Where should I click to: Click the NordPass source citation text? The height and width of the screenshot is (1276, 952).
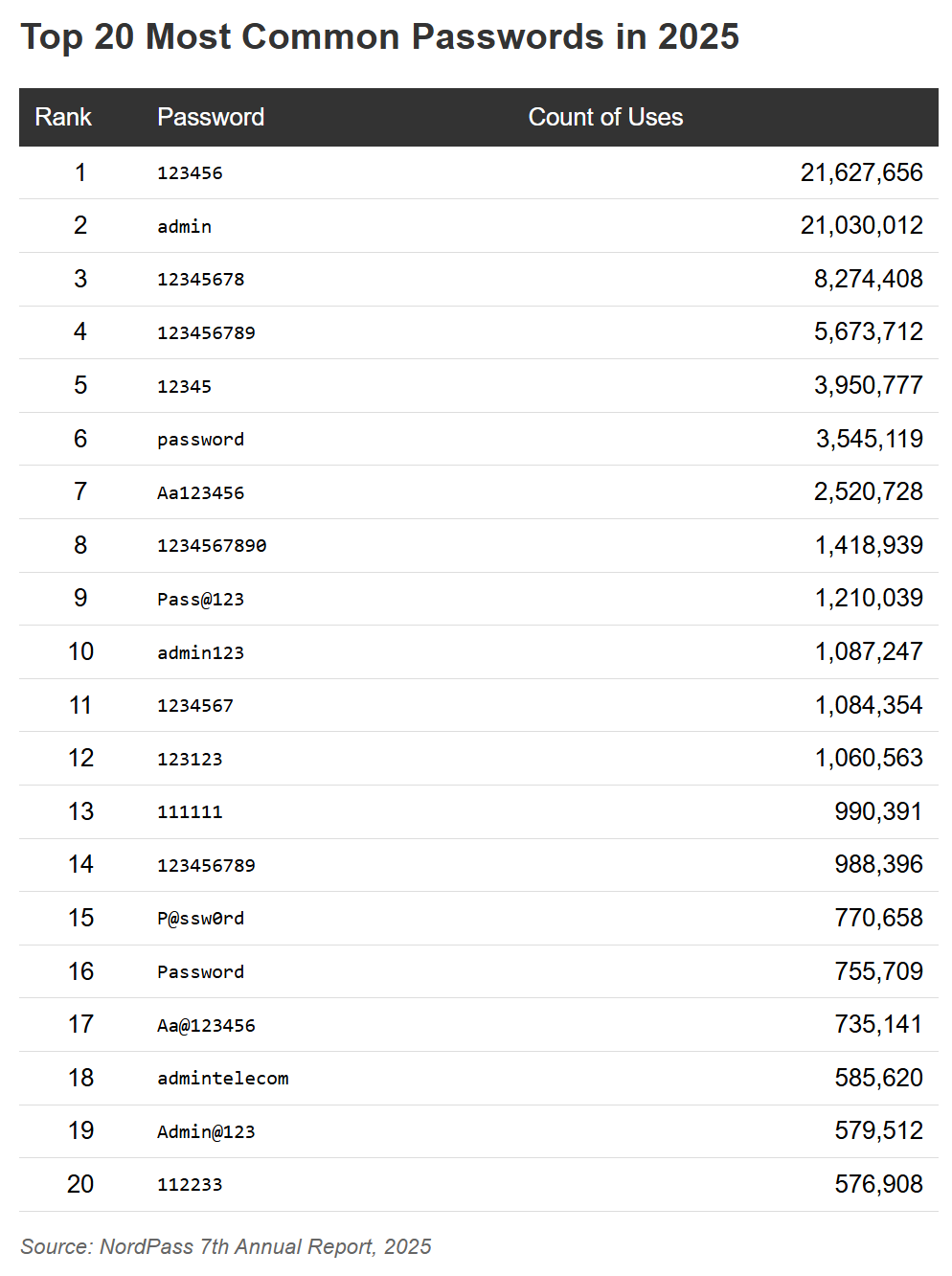[226, 1246]
